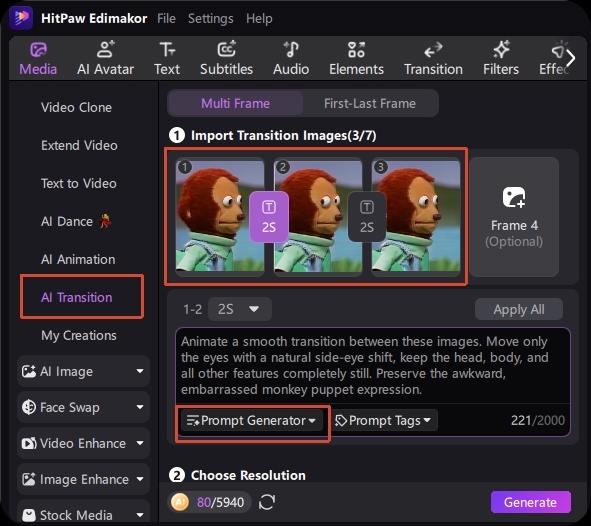Image resolution: width=591 pixels, height=526 pixels.
Task: Click the Choose Resolution heading
Action: click(248, 475)
